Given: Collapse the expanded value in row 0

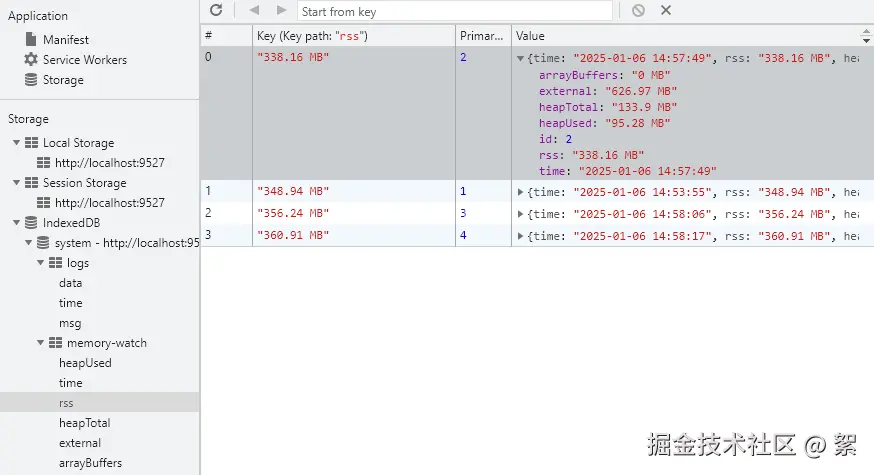Looking at the screenshot, I should [520, 58].
